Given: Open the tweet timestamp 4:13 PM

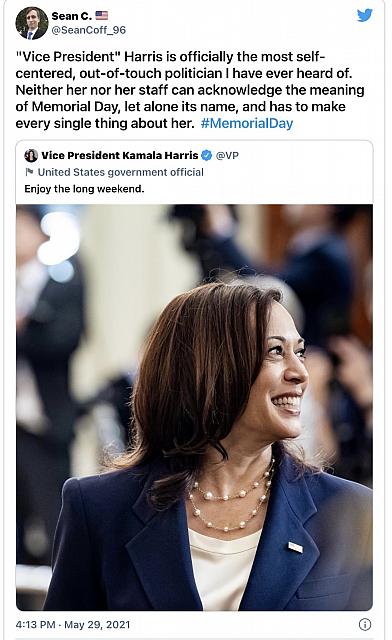Looking at the screenshot, I should [36, 624].
